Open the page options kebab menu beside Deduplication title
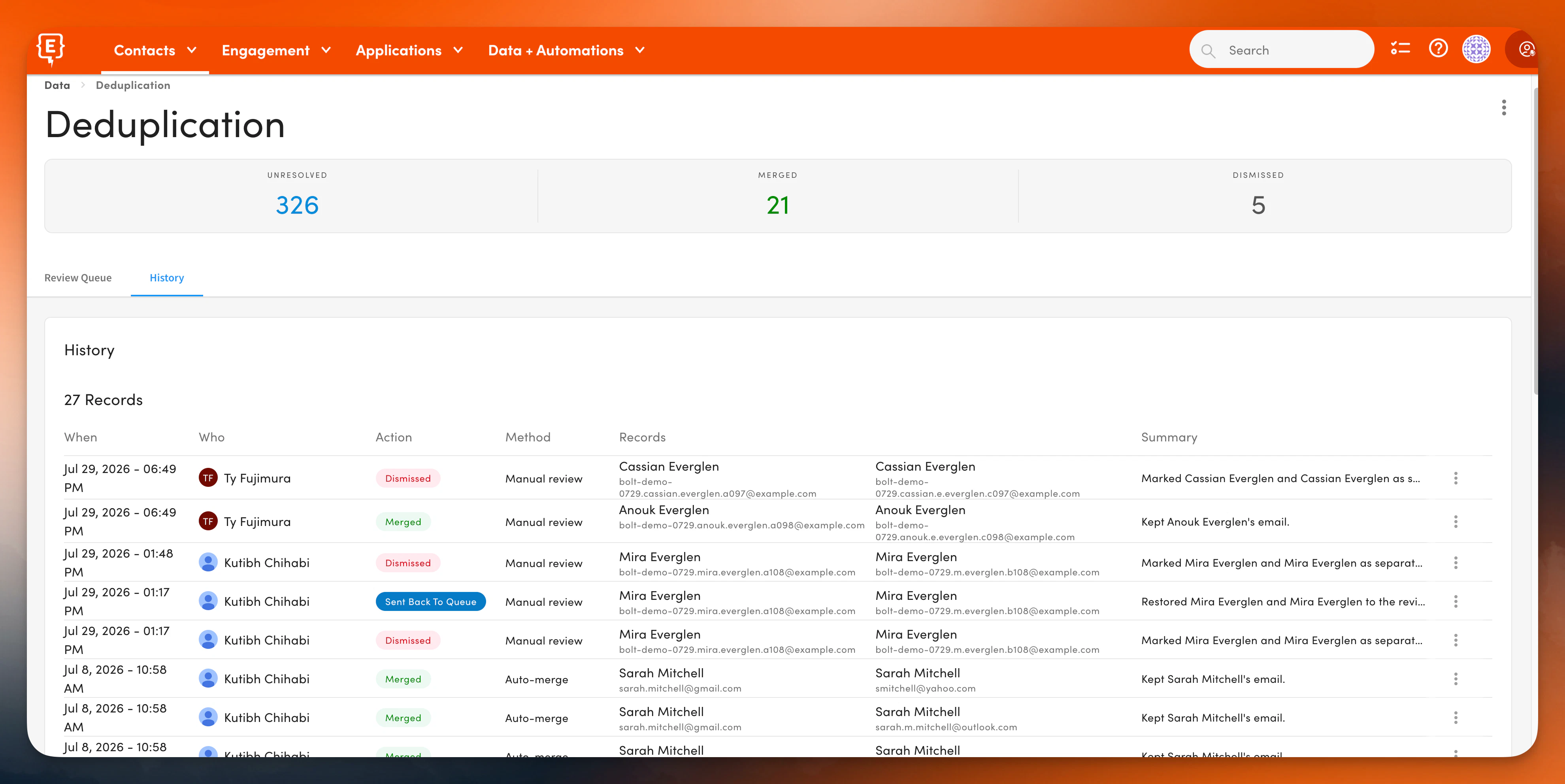This screenshot has height=784, width=1565. point(1504,107)
